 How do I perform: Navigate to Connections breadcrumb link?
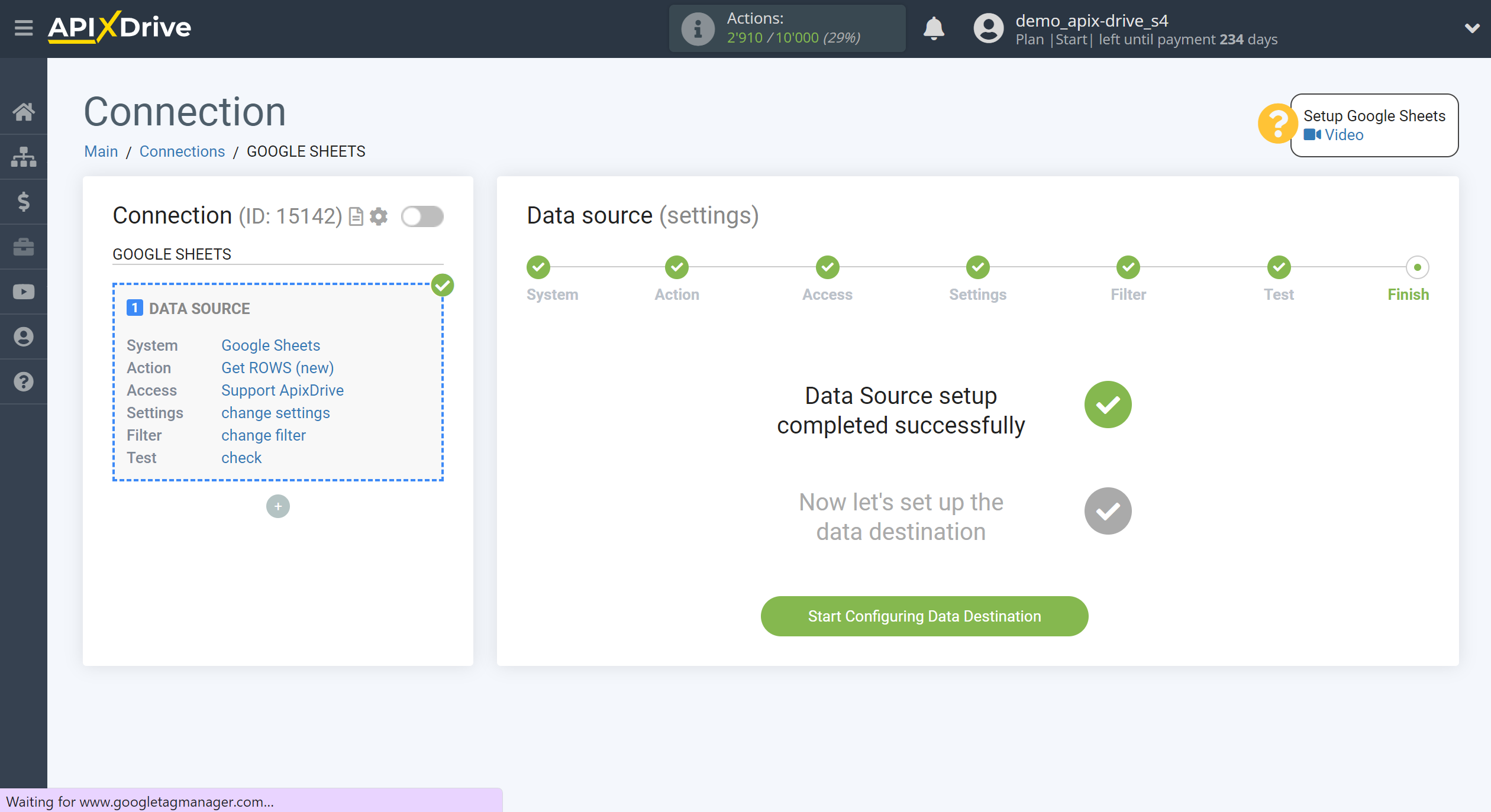(x=181, y=150)
